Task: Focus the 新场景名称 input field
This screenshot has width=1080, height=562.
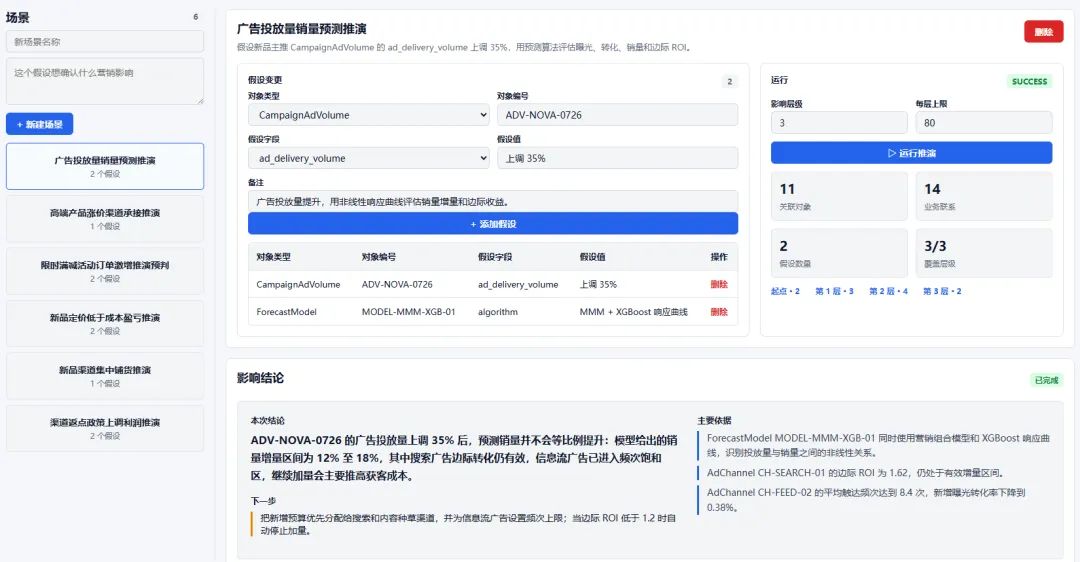Action: point(105,41)
